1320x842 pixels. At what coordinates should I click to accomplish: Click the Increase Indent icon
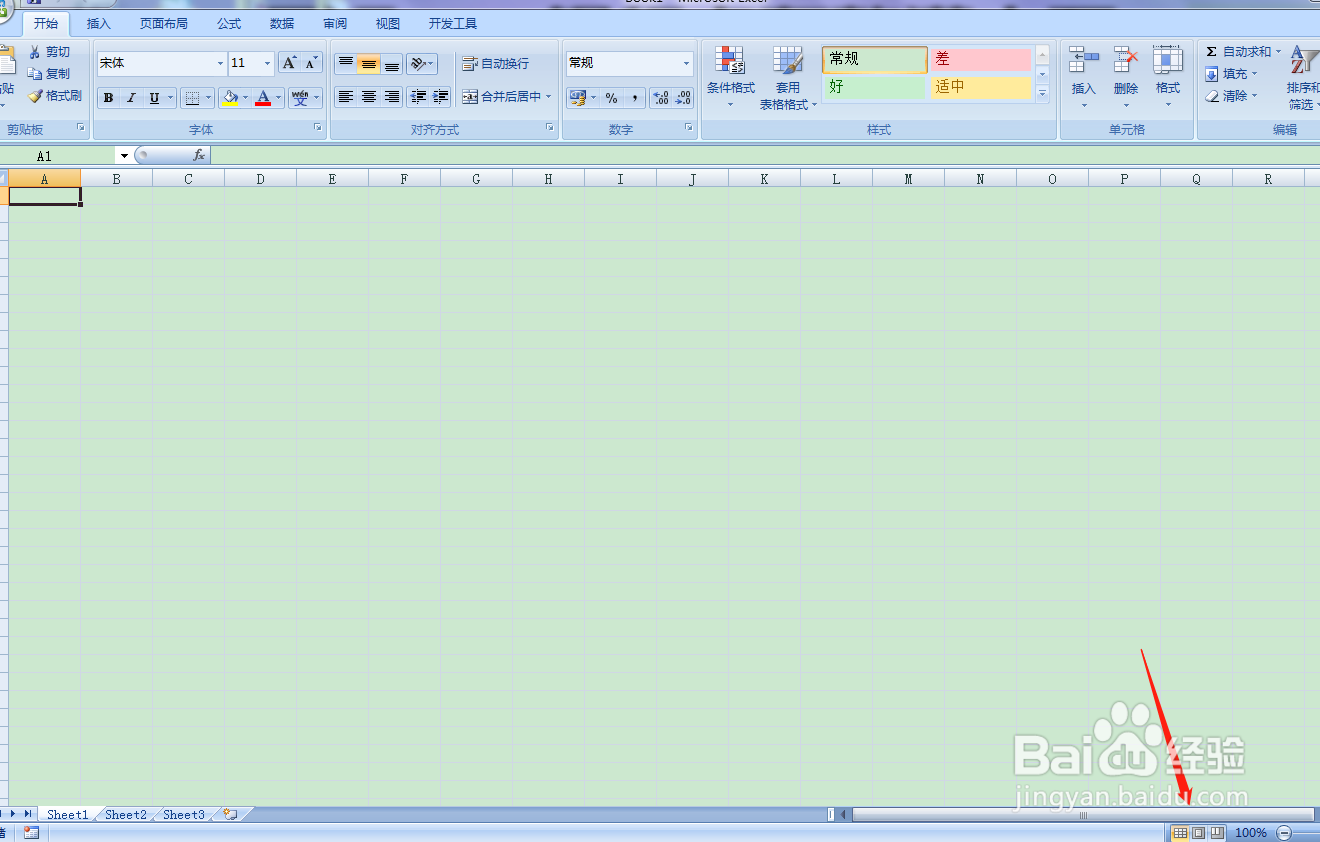click(441, 97)
